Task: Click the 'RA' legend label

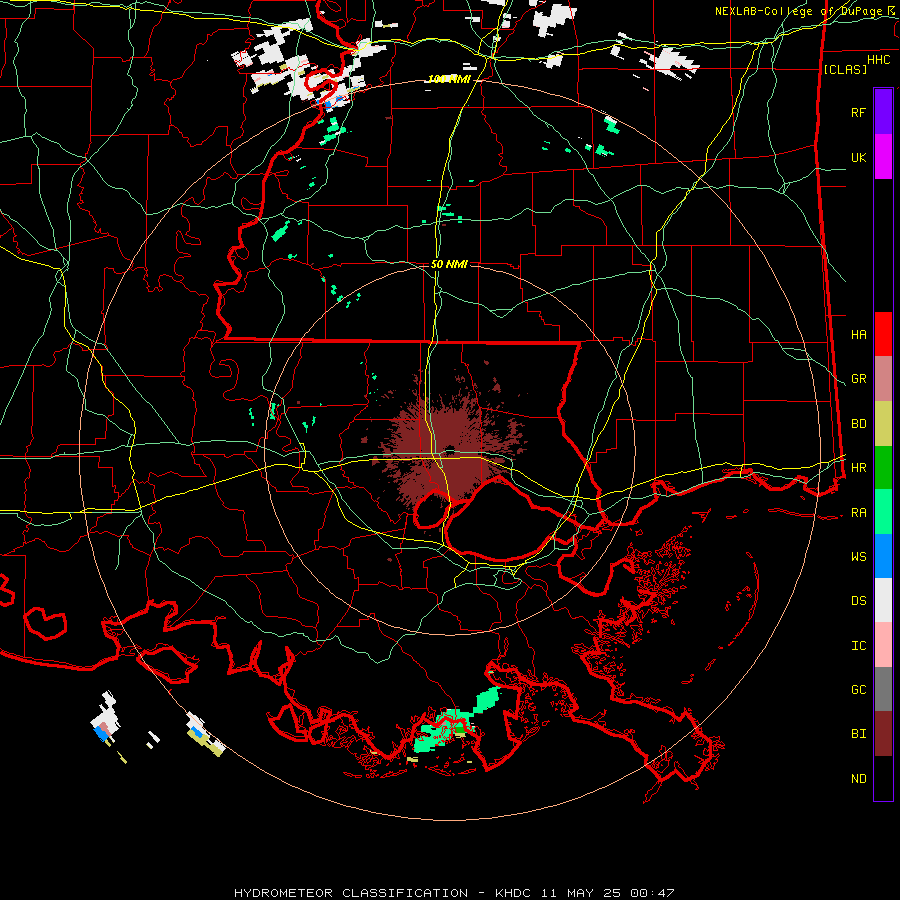Action: click(858, 513)
